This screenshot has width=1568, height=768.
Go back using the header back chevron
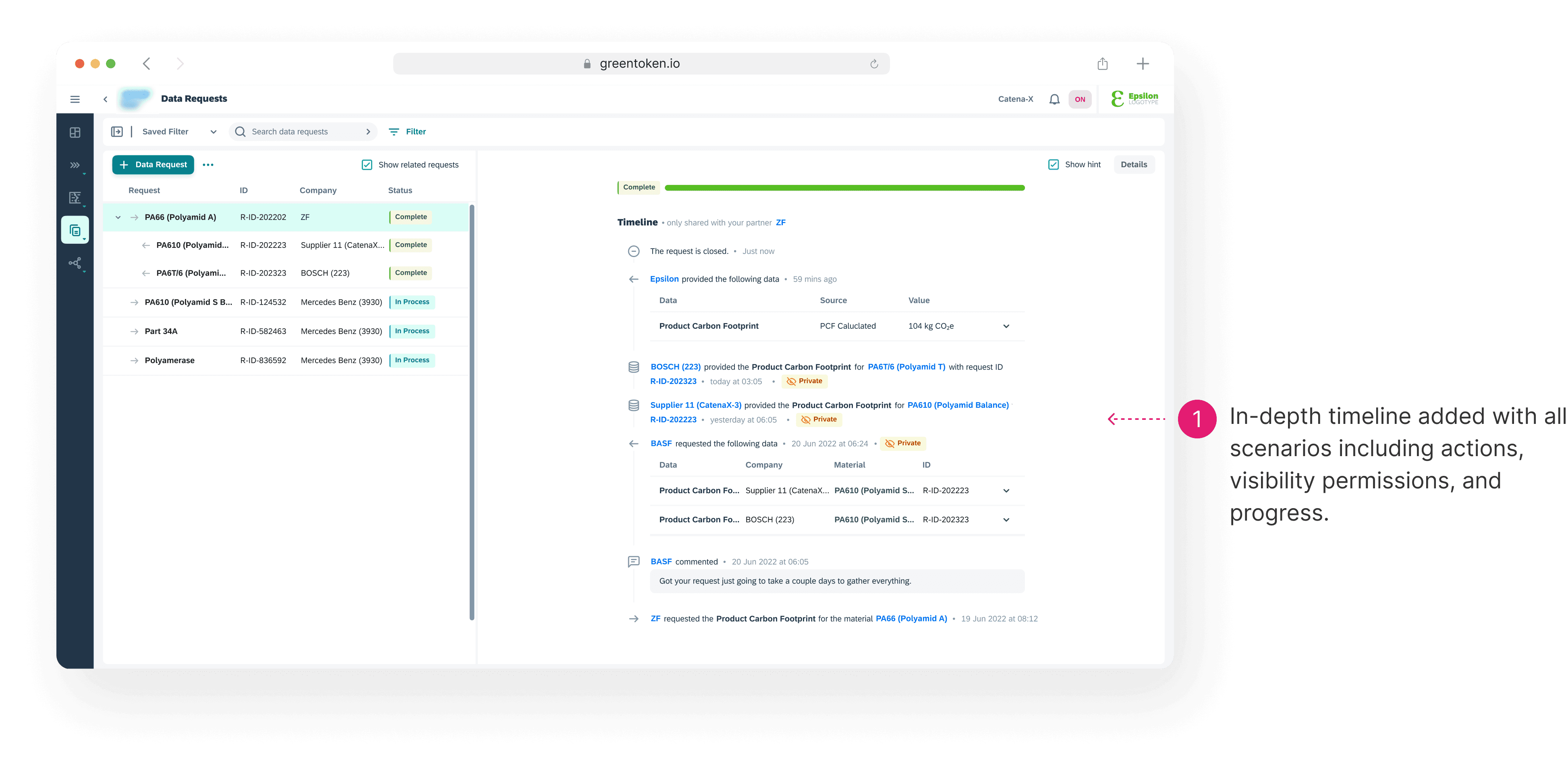coord(105,99)
